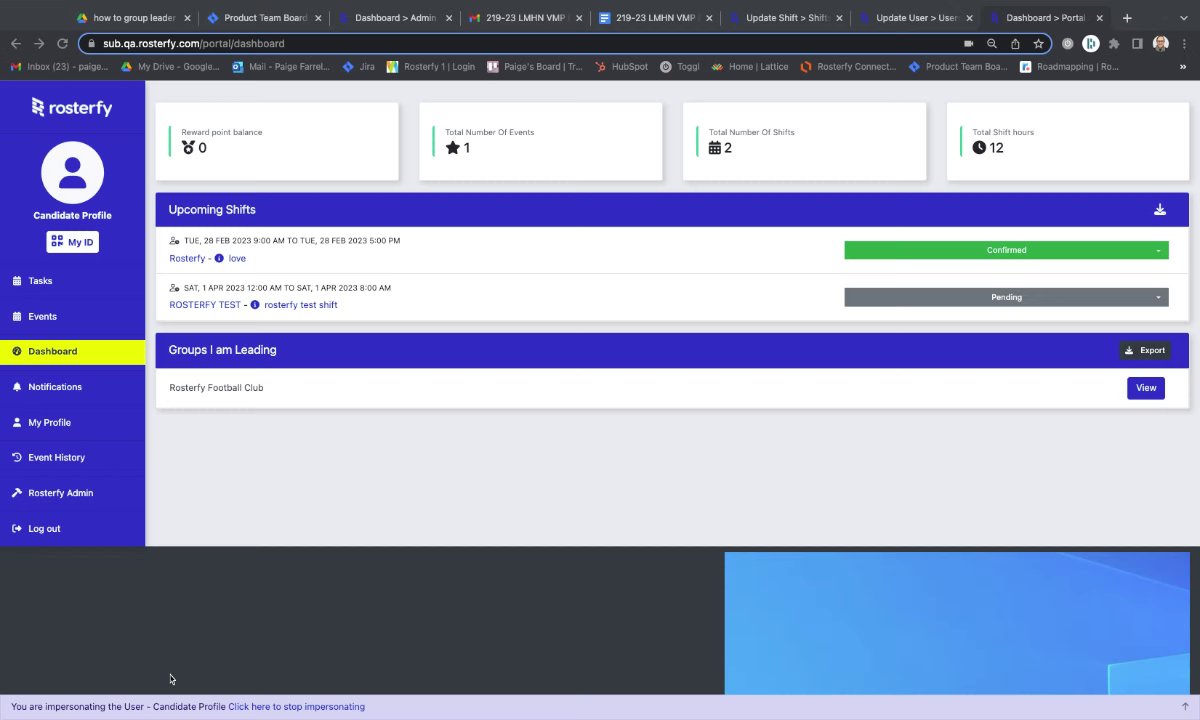Screen dimensions: 1200x720
Task: Click the browser back arrow
Action: coord(16,44)
